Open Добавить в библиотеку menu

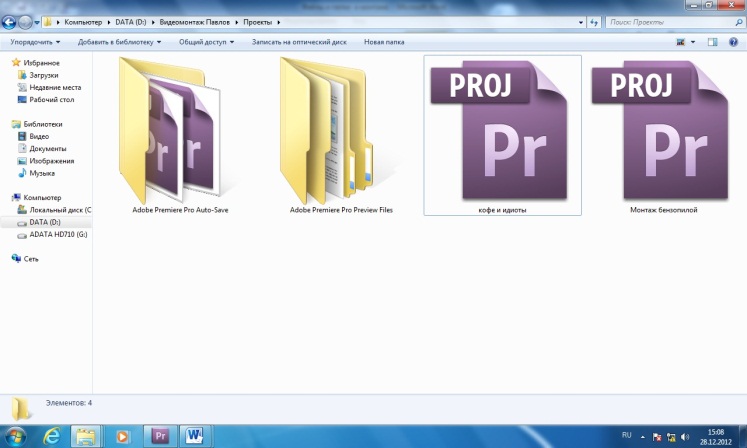point(119,42)
